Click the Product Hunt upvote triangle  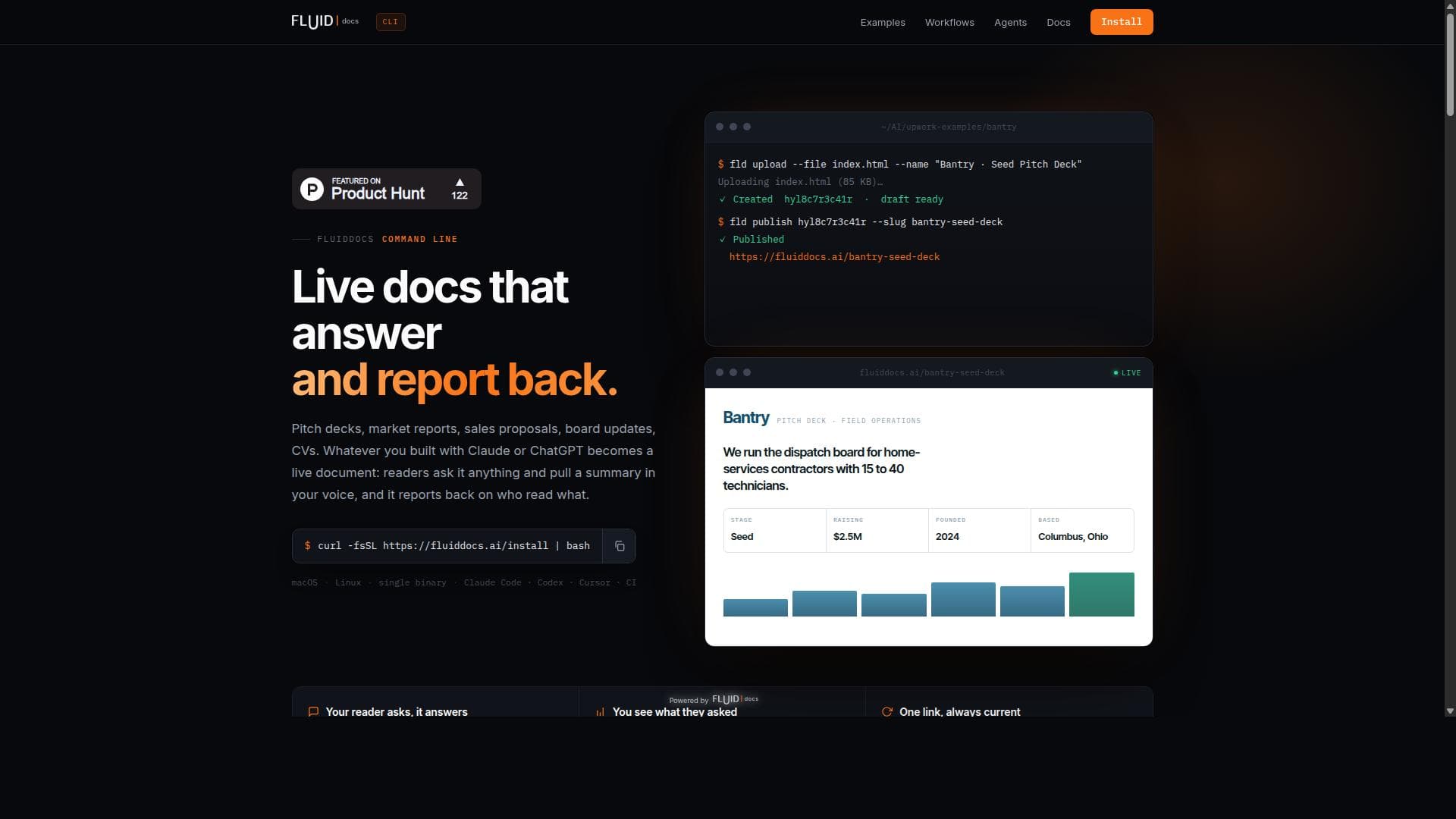point(460,182)
